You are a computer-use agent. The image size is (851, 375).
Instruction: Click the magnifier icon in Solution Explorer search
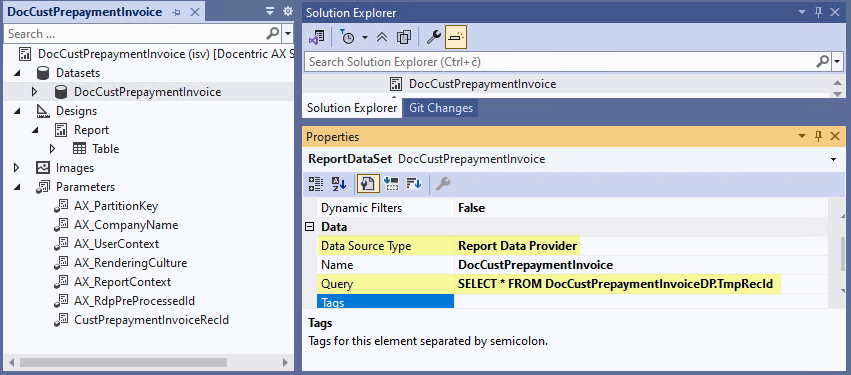(822, 61)
